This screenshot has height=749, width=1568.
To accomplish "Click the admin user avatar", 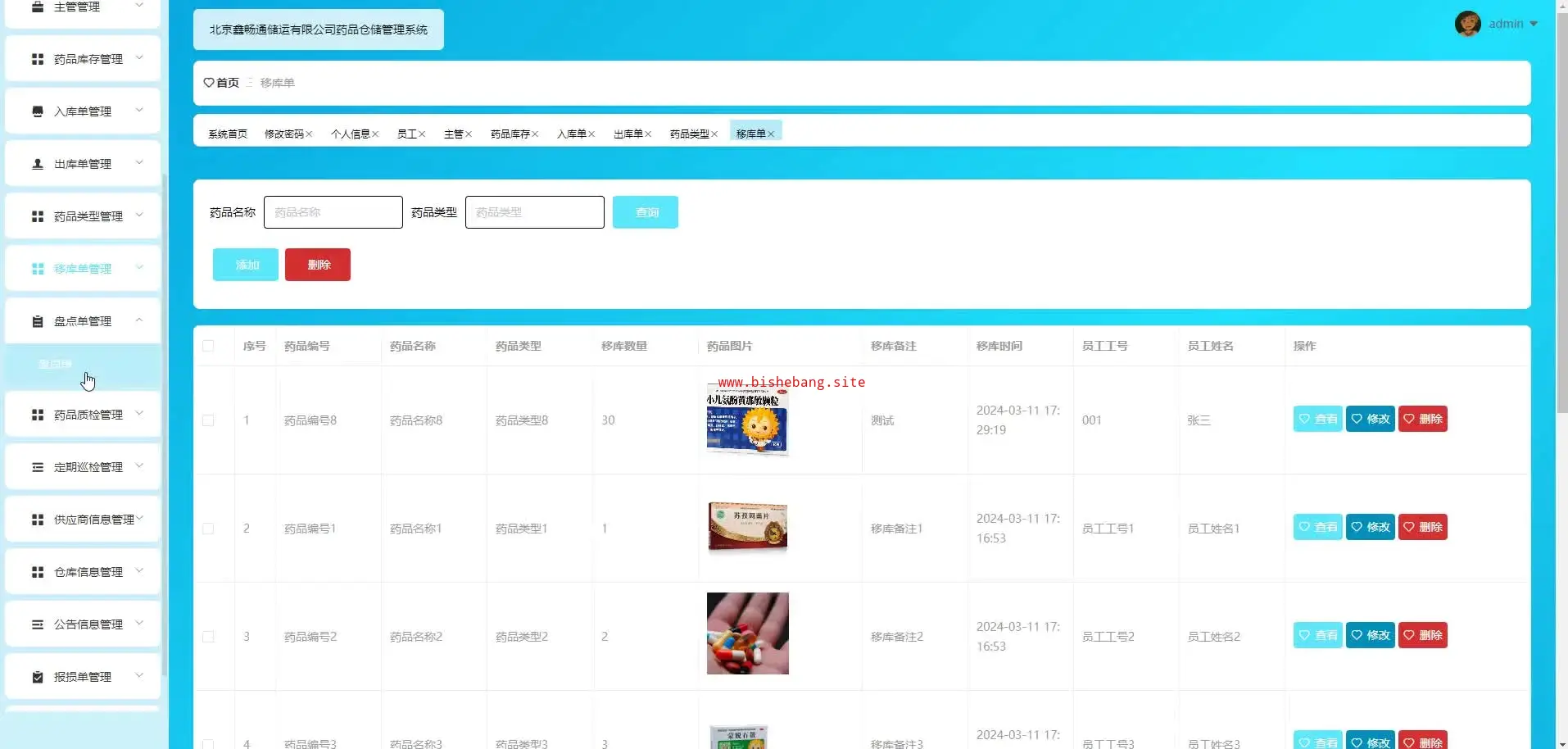I will (x=1467, y=24).
